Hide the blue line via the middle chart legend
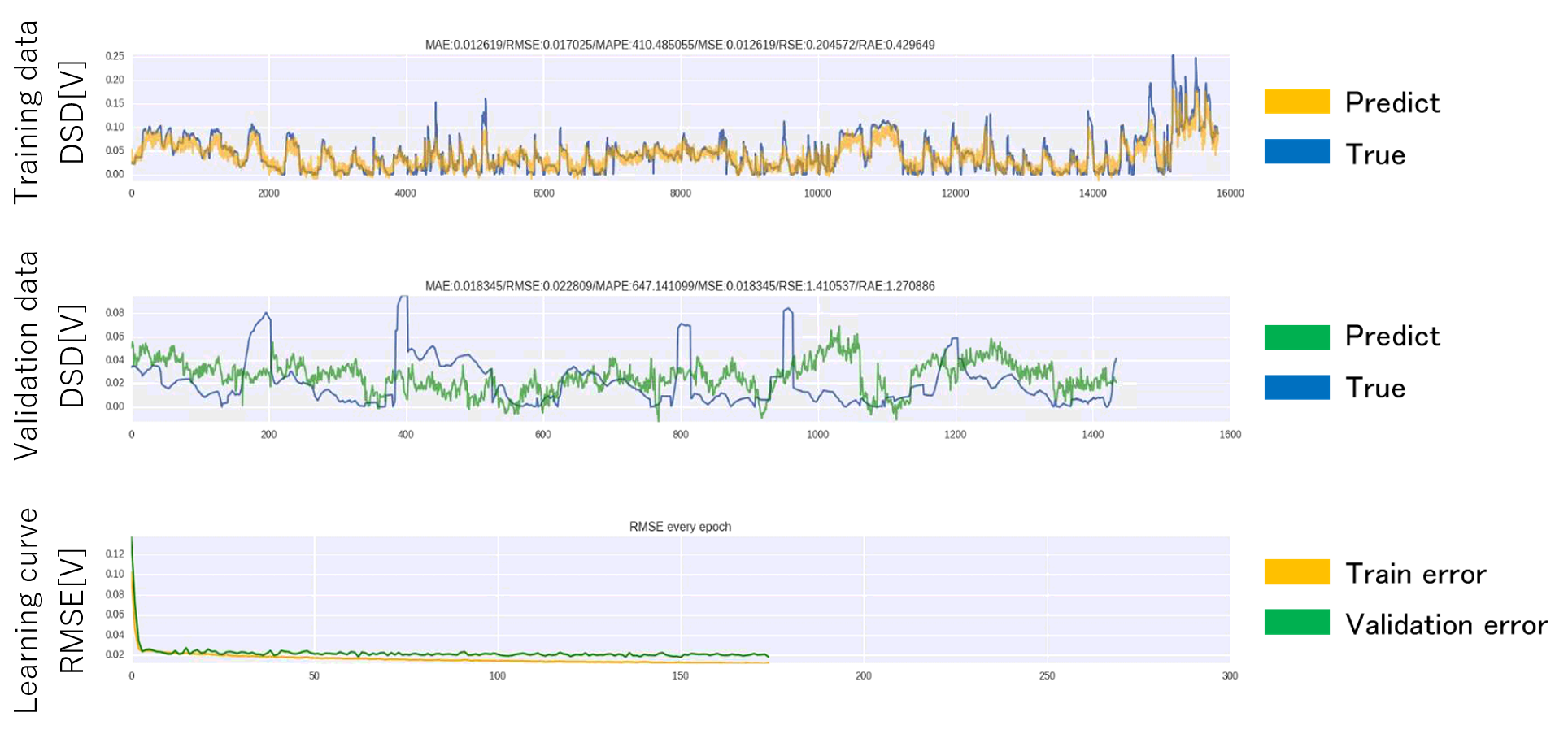 [1296, 388]
